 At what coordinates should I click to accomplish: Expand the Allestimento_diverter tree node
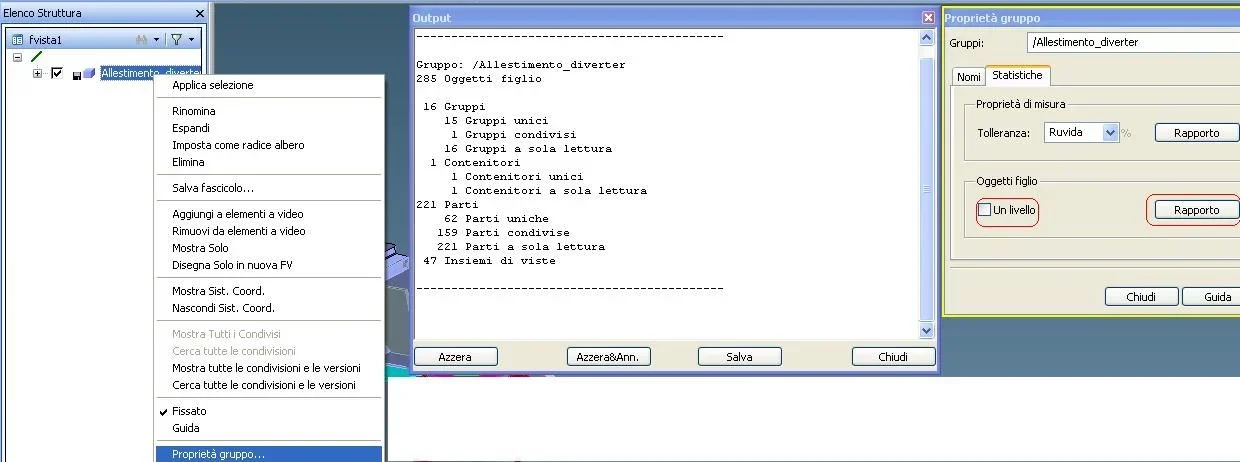(x=38, y=73)
